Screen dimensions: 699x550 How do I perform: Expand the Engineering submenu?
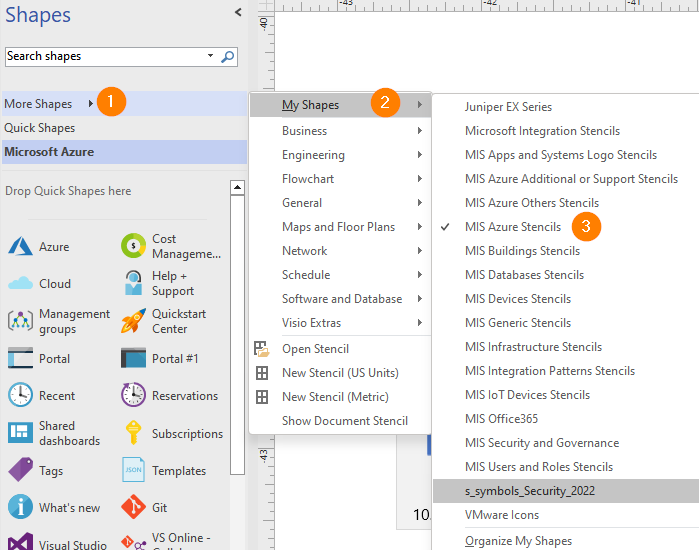pos(419,155)
